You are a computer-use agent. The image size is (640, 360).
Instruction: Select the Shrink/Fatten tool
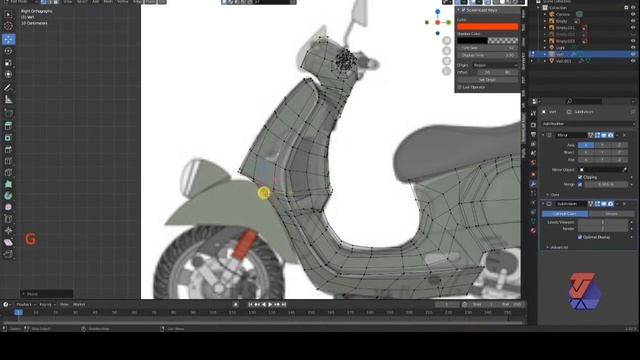pyautogui.click(x=8, y=231)
